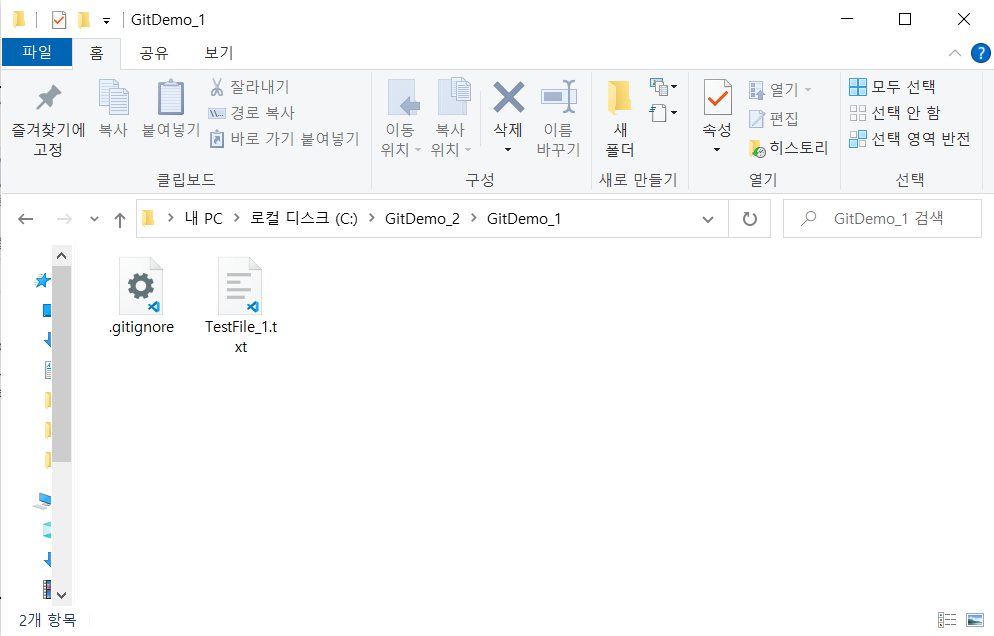Click the GitDemo_1 검색 search box

(x=882, y=219)
